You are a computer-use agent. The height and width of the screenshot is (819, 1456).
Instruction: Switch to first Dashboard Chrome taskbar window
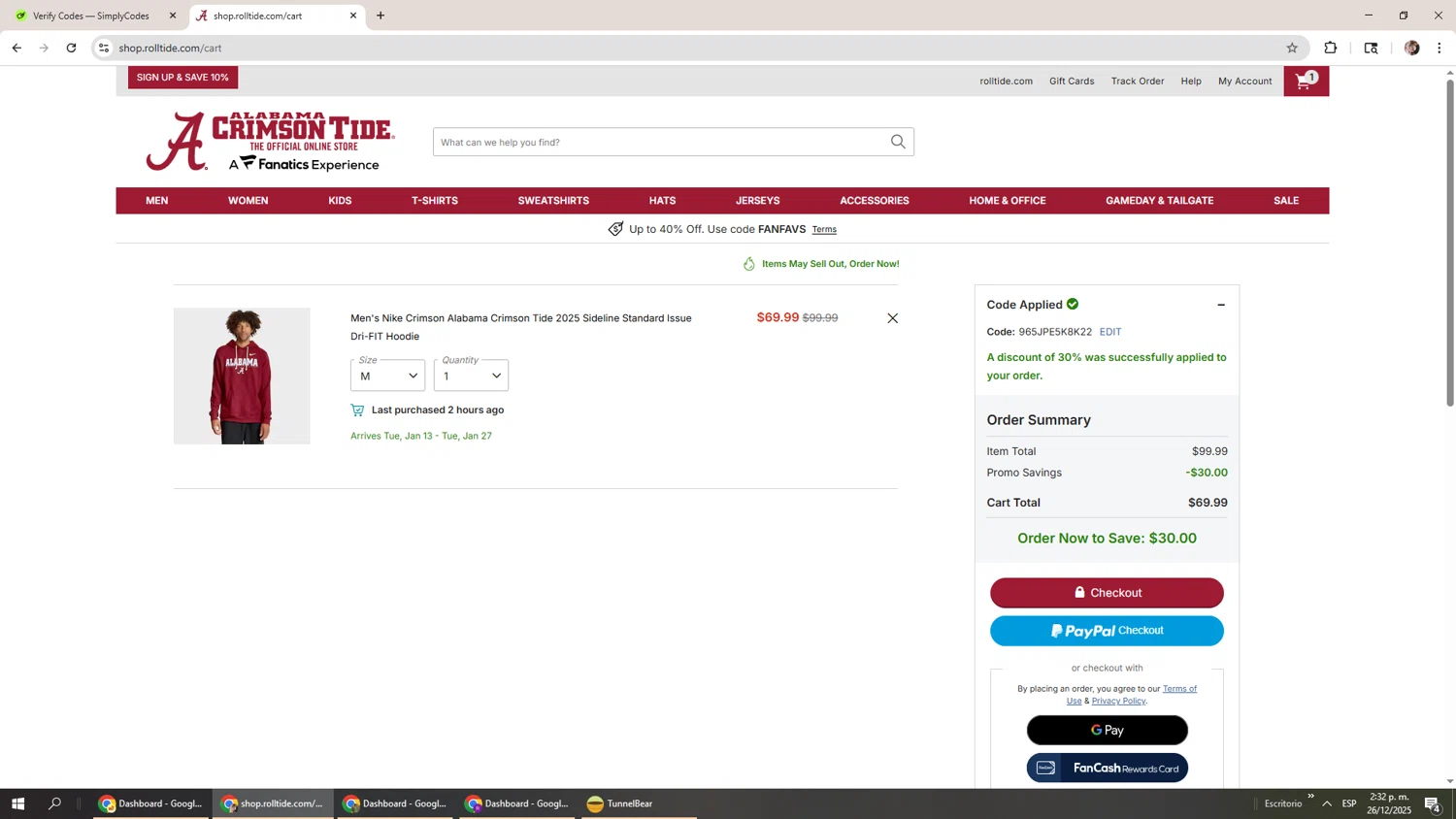coord(150,803)
